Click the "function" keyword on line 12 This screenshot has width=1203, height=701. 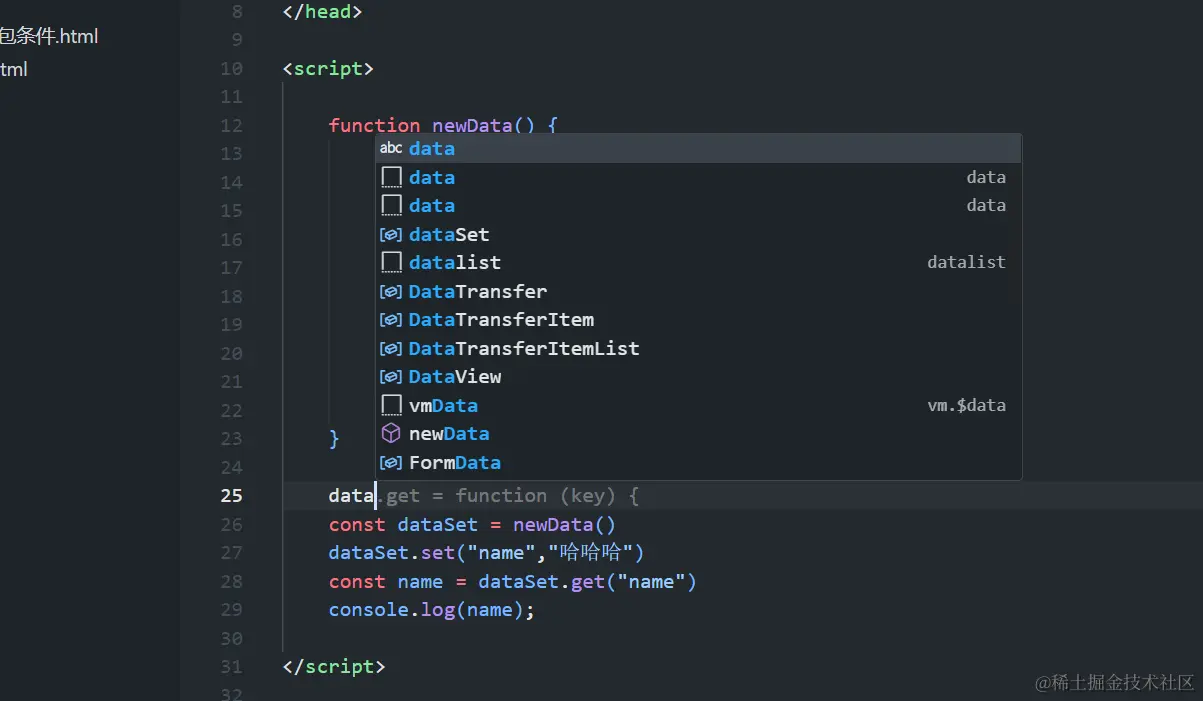tap(375, 125)
